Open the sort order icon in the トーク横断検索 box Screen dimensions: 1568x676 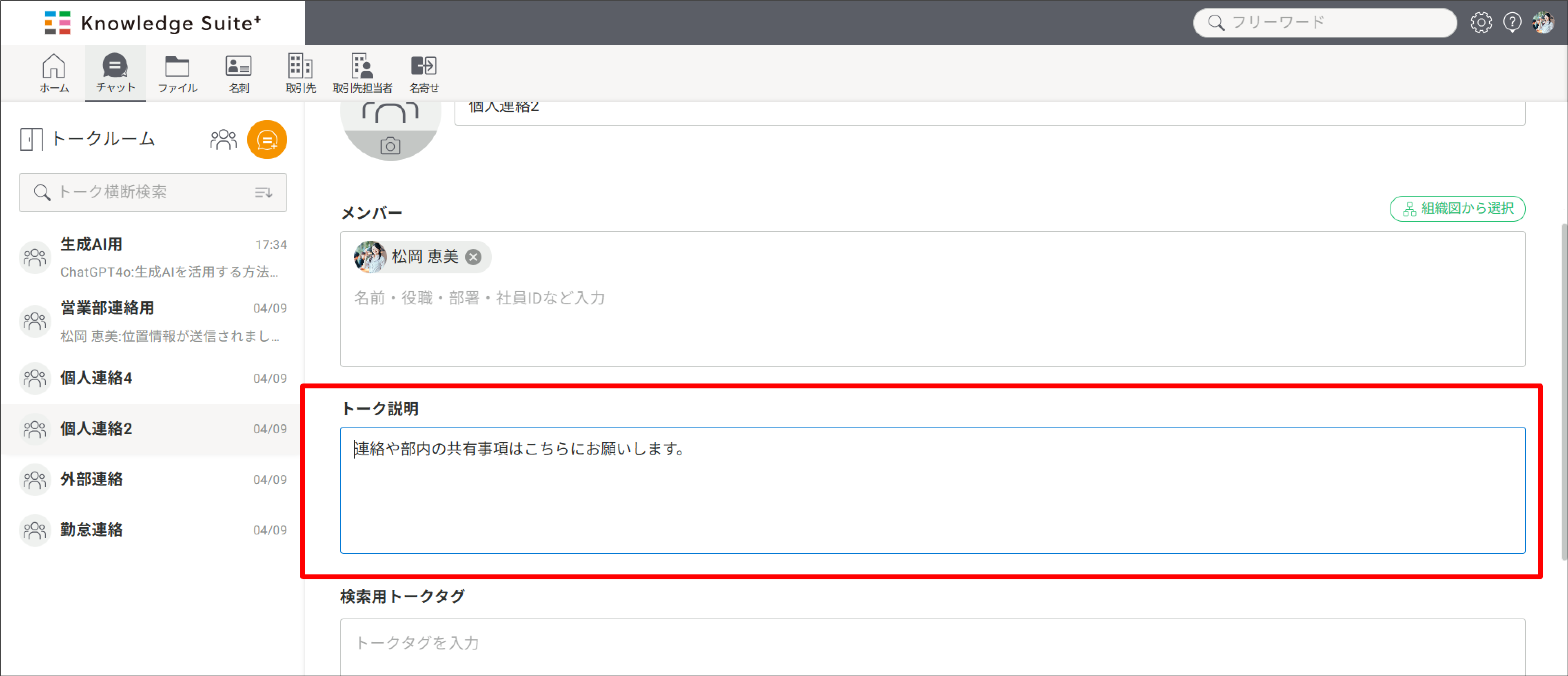[x=263, y=192]
